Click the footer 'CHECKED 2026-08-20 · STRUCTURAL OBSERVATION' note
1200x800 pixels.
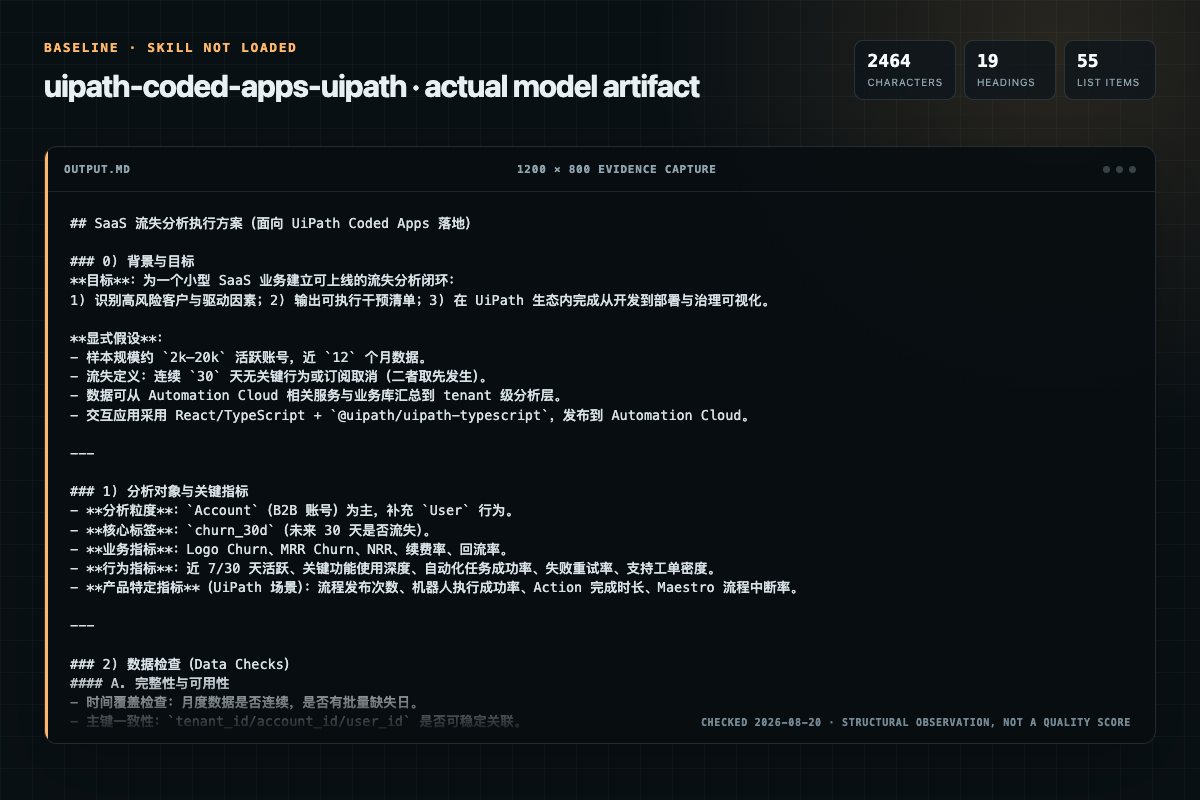click(x=916, y=722)
